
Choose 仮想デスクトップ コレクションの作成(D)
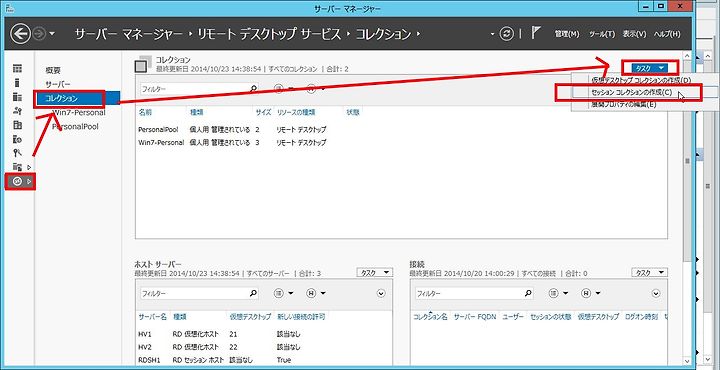pyautogui.click(x=641, y=80)
